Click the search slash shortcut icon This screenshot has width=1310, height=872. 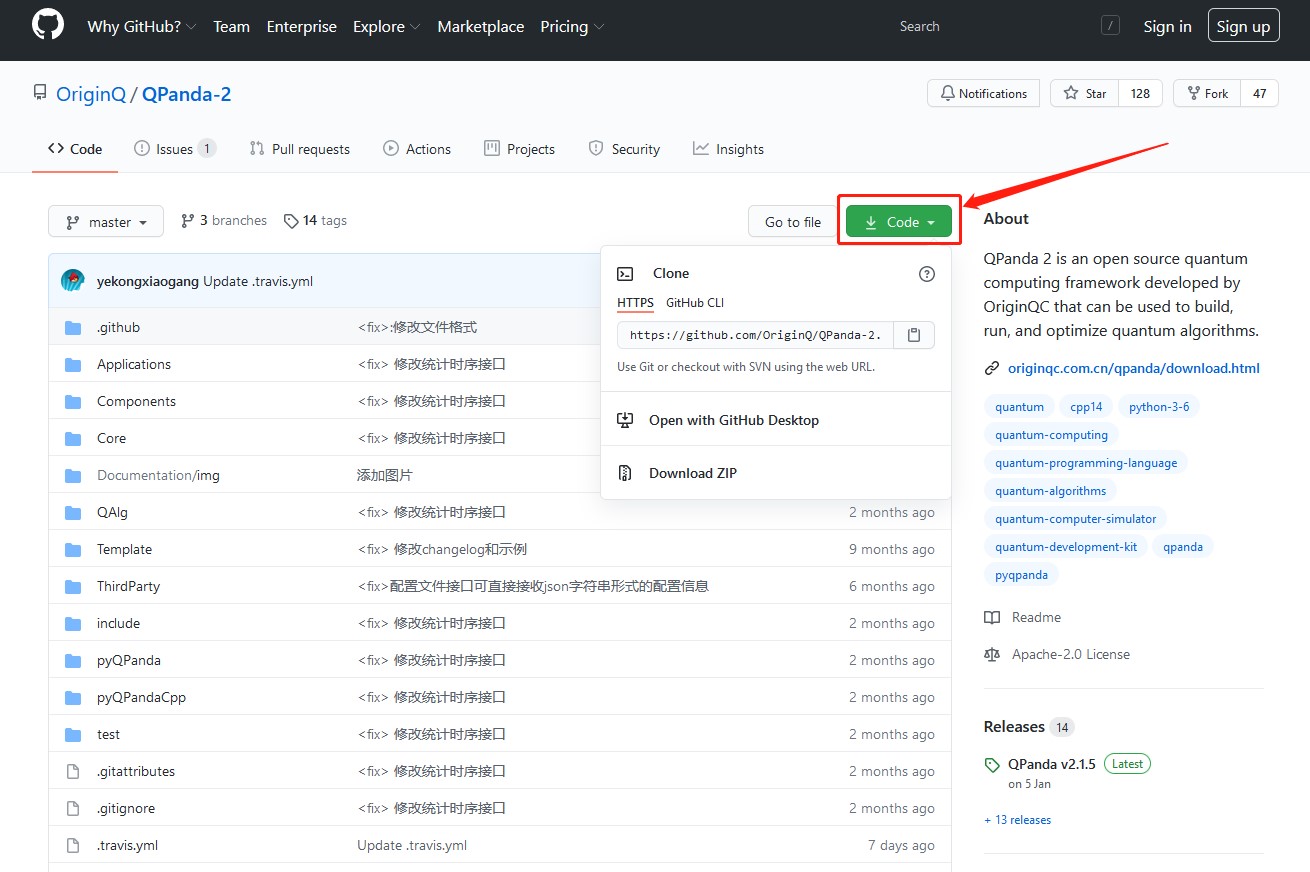tap(1110, 26)
